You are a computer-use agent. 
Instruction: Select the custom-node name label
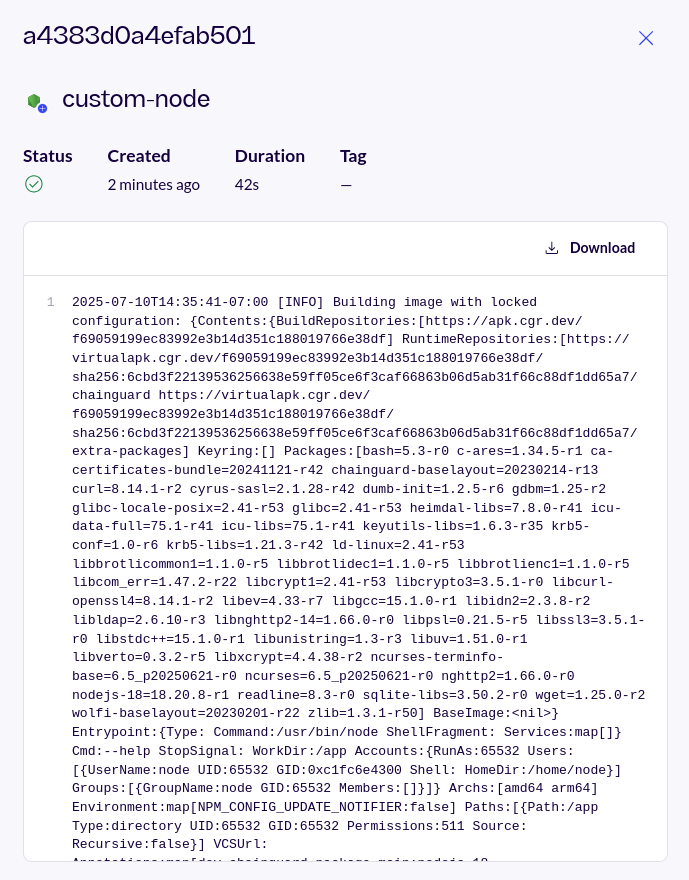point(136,99)
